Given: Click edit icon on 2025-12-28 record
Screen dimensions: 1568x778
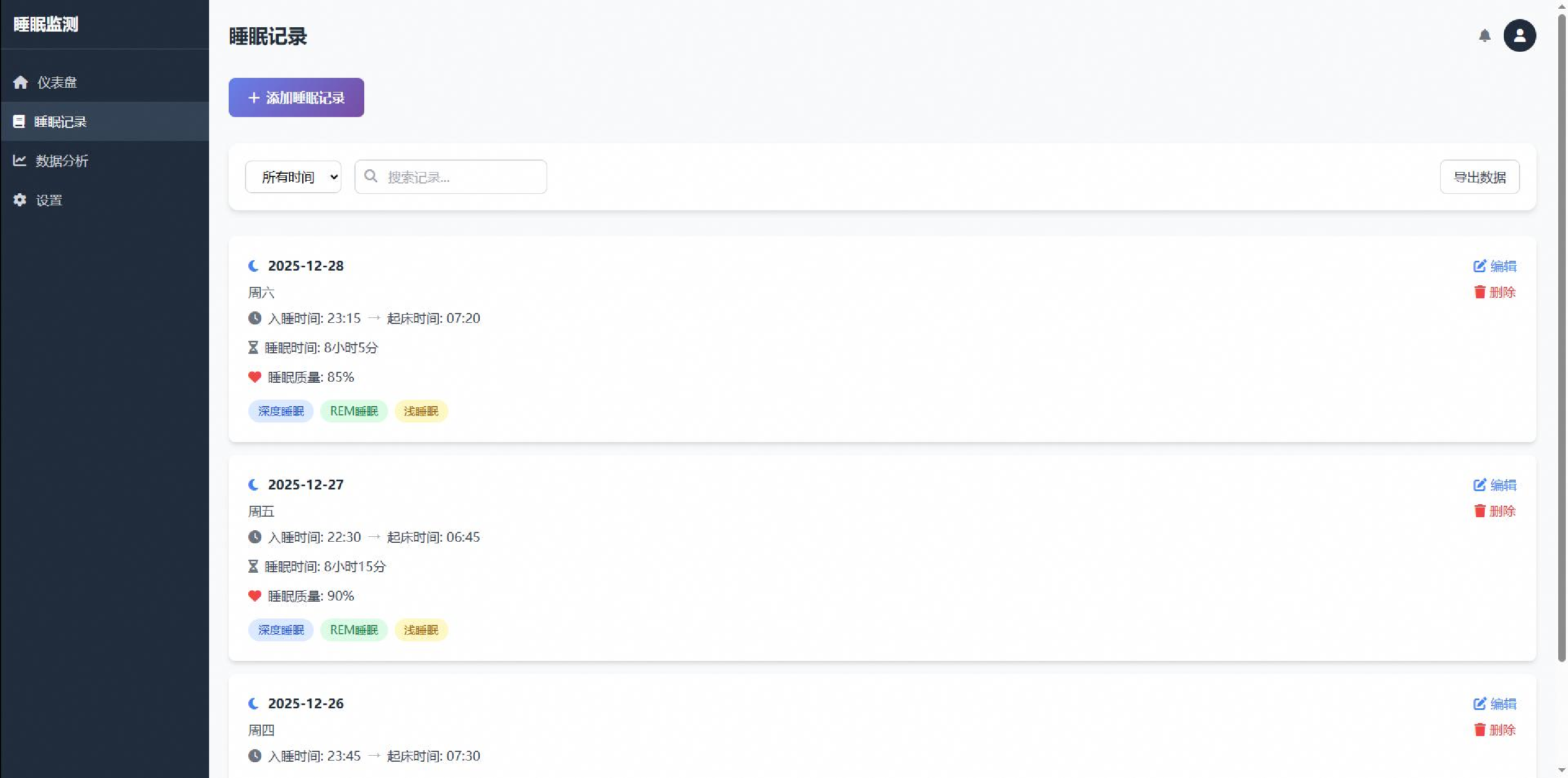Looking at the screenshot, I should 1480,266.
